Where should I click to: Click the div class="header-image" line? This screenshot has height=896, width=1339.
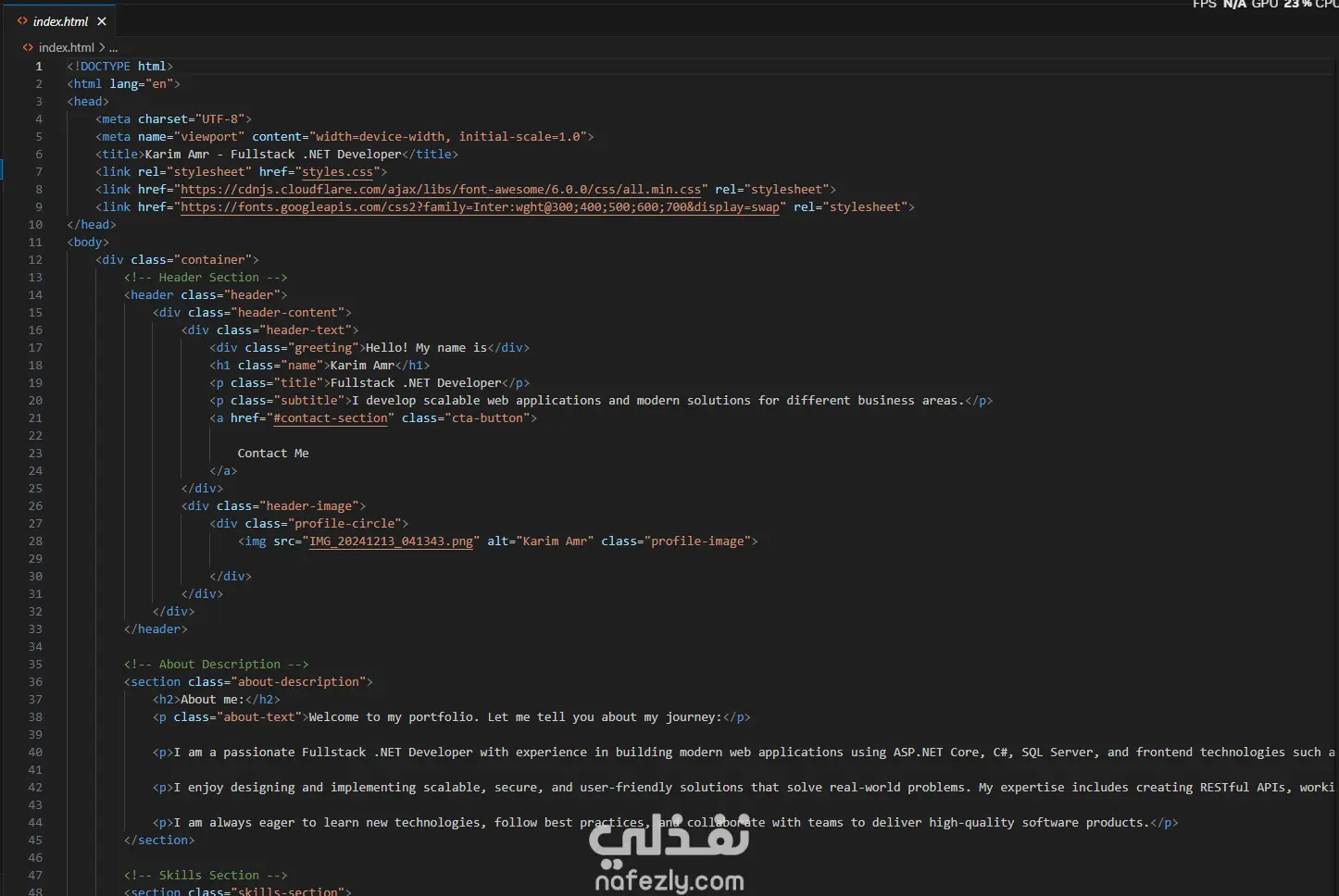(x=273, y=506)
